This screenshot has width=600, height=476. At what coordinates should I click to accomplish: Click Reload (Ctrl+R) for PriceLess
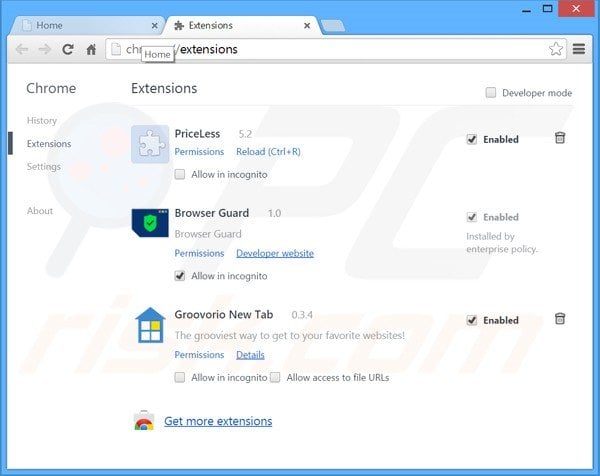coord(268,152)
